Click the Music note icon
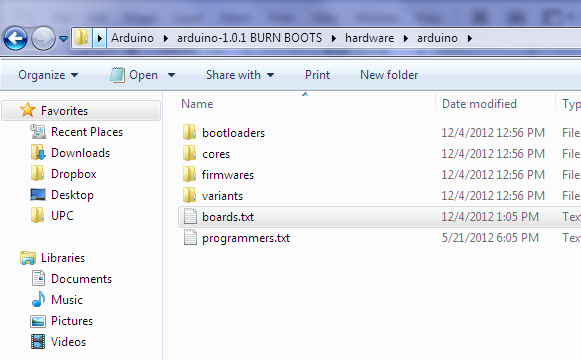The height and width of the screenshot is (360, 581). (38, 299)
